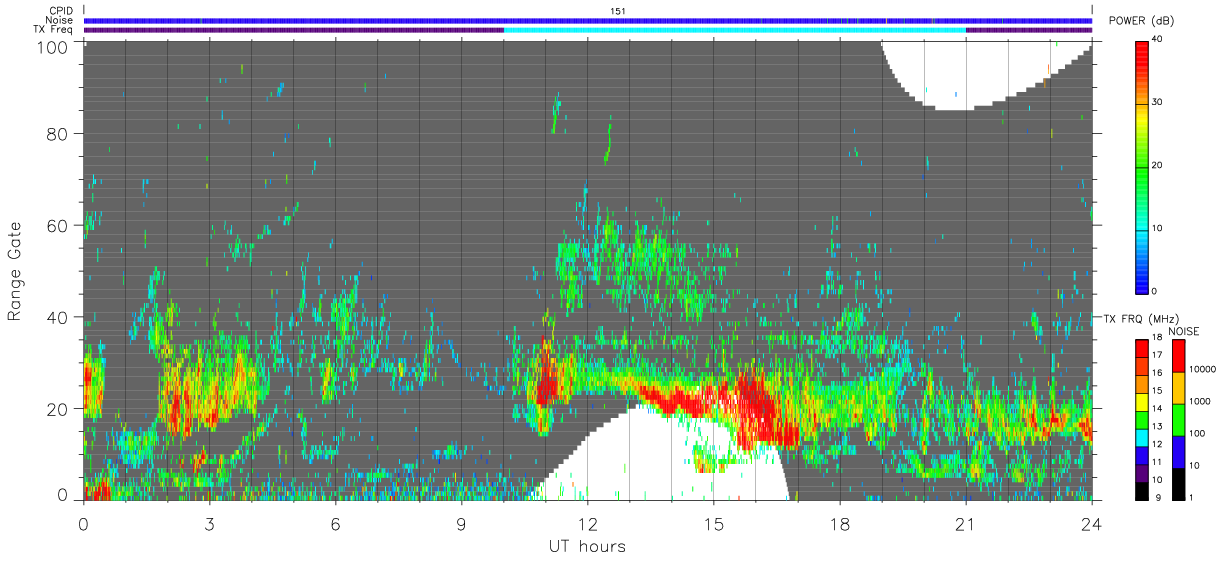1228x567 pixels.
Task: Click the 18 tick on TX FRQ legend
Action: 1157,338
